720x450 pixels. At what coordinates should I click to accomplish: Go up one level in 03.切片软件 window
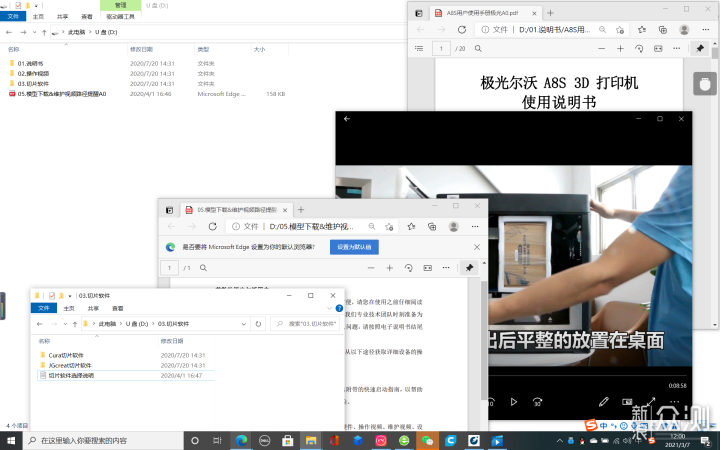point(75,324)
